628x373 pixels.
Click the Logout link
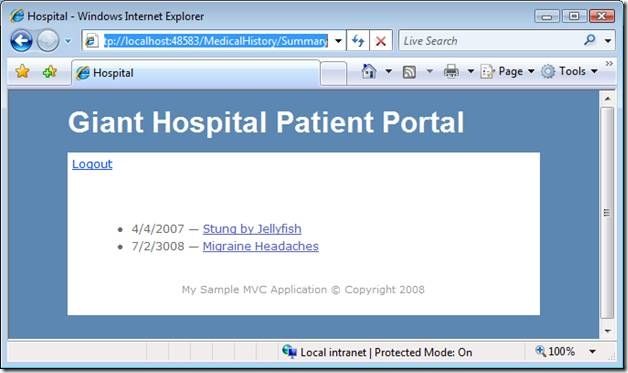point(92,164)
